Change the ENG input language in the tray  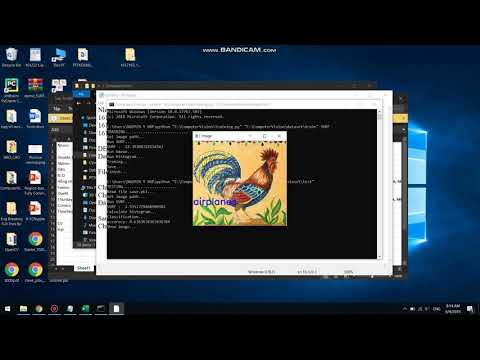[437, 309]
